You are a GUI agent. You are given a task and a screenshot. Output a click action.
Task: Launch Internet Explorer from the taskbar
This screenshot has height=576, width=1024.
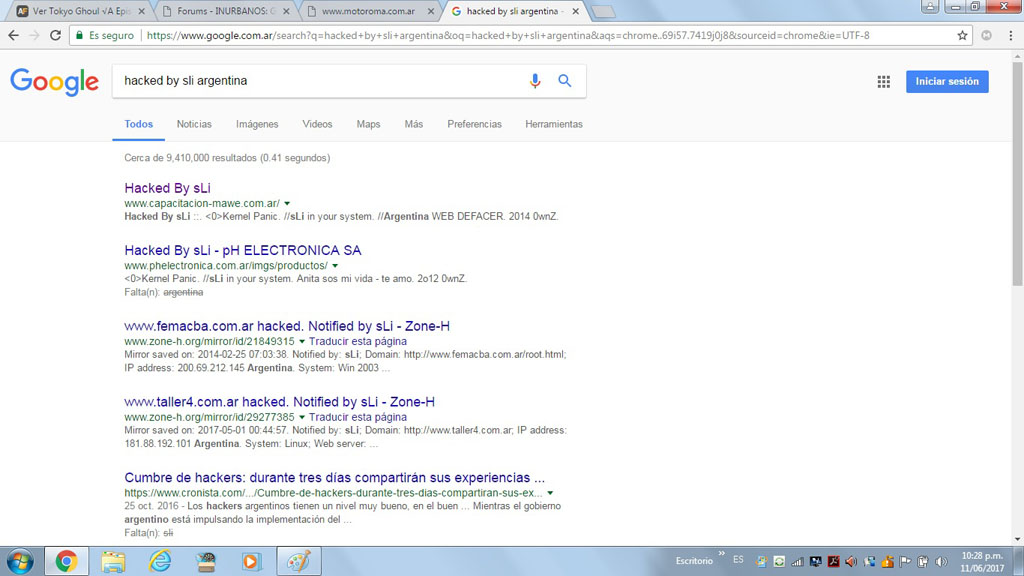[160, 561]
